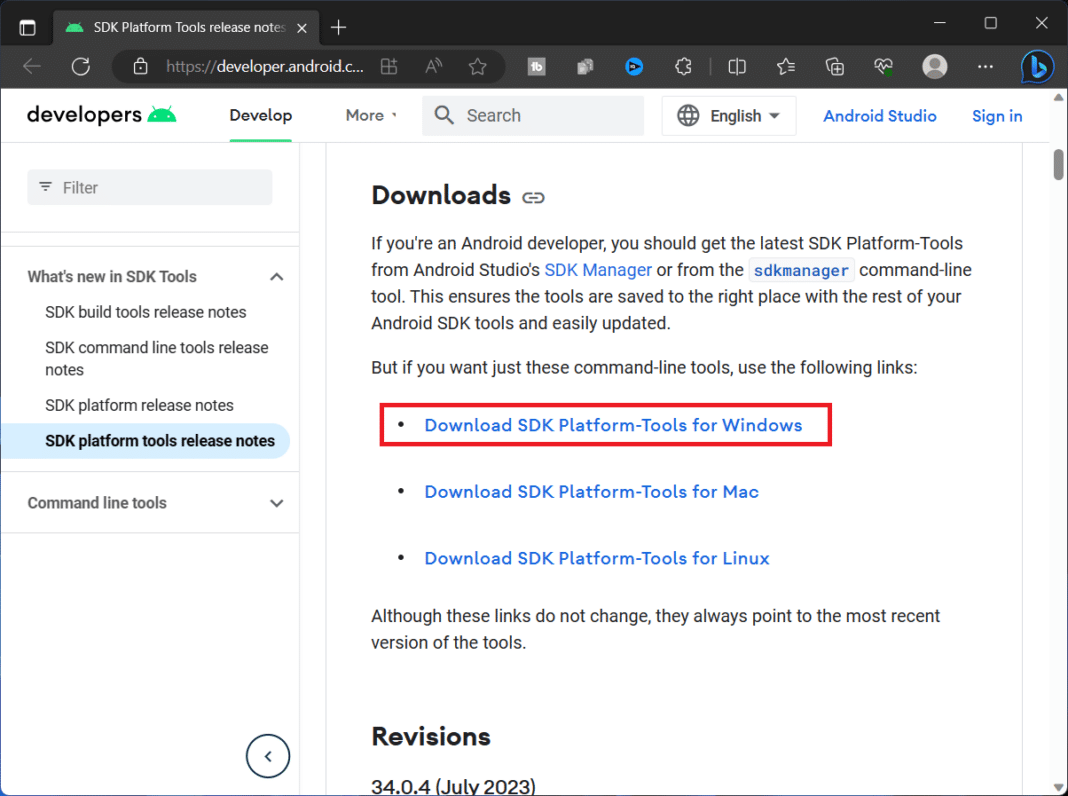
Task: Open the More menu in the header
Action: [x=370, y=115]
